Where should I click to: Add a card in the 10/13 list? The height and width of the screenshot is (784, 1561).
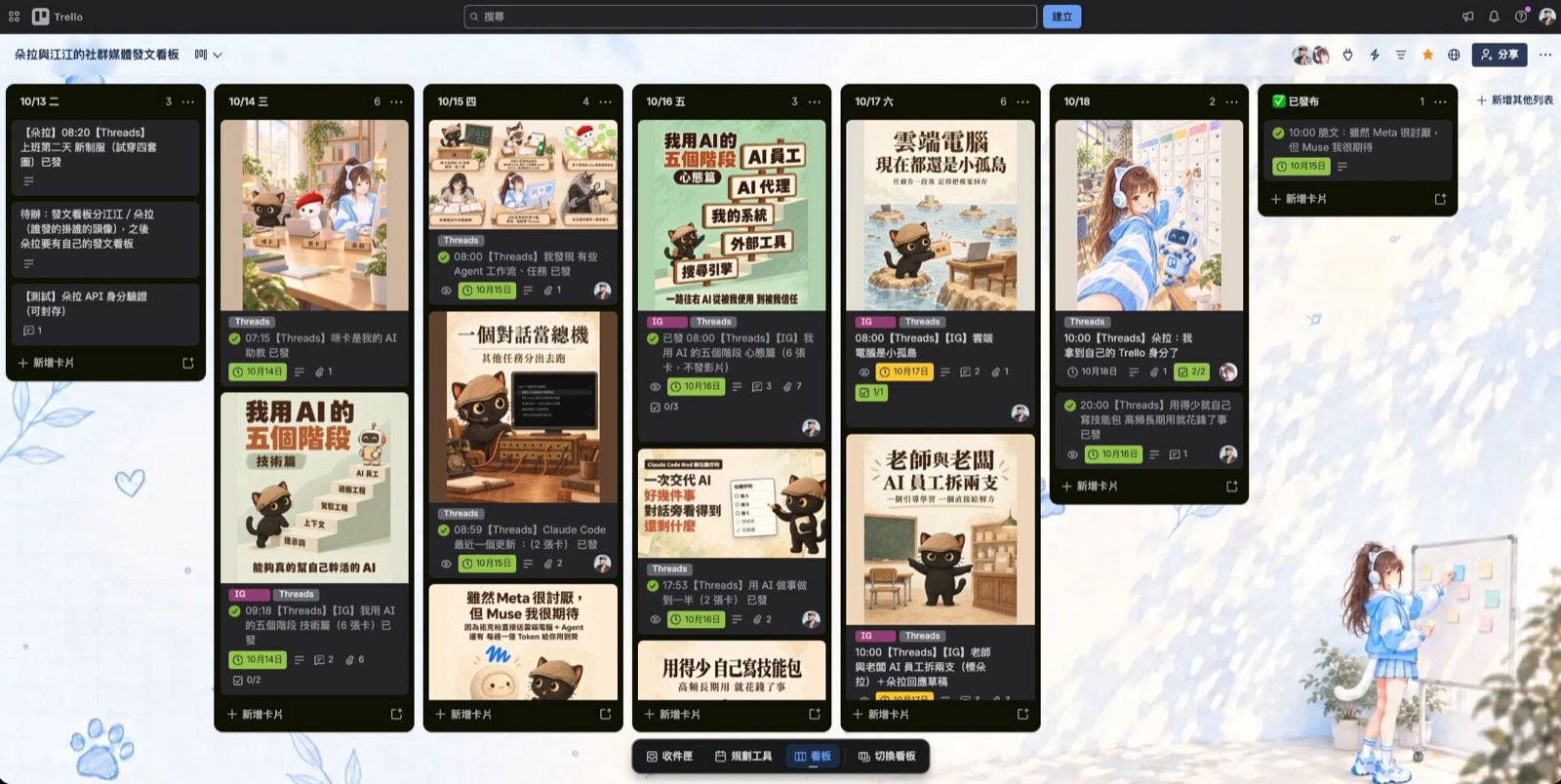click(46, 363)
